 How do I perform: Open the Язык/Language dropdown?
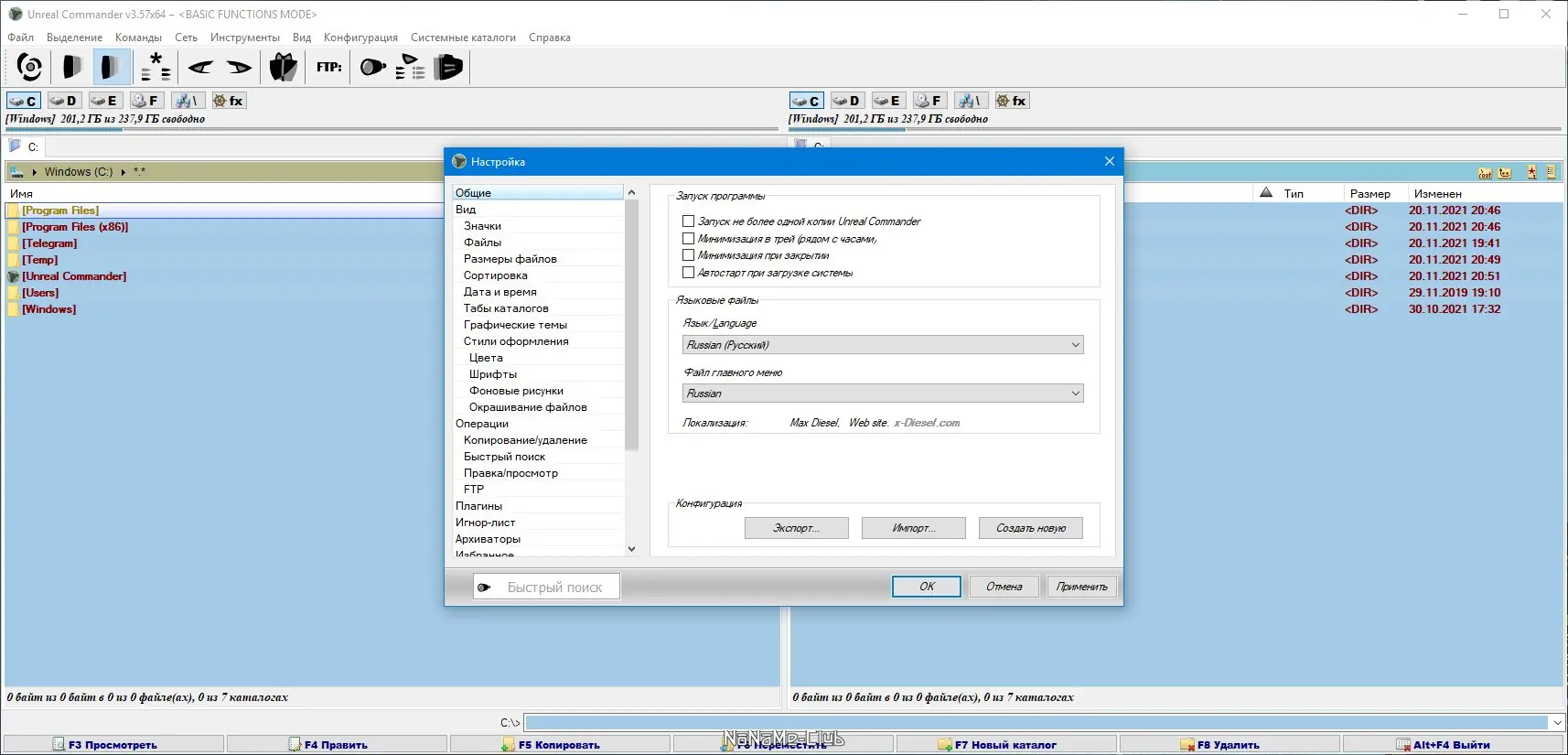pyautogui.click(x=883, y=345)
